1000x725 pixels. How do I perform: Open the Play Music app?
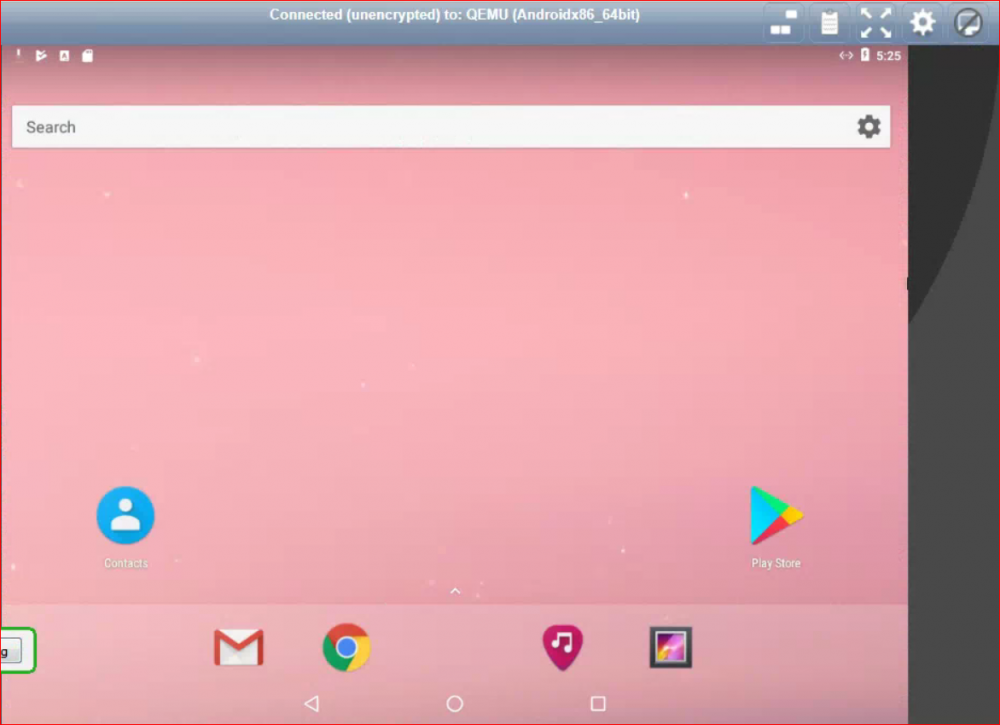(562, 647)
